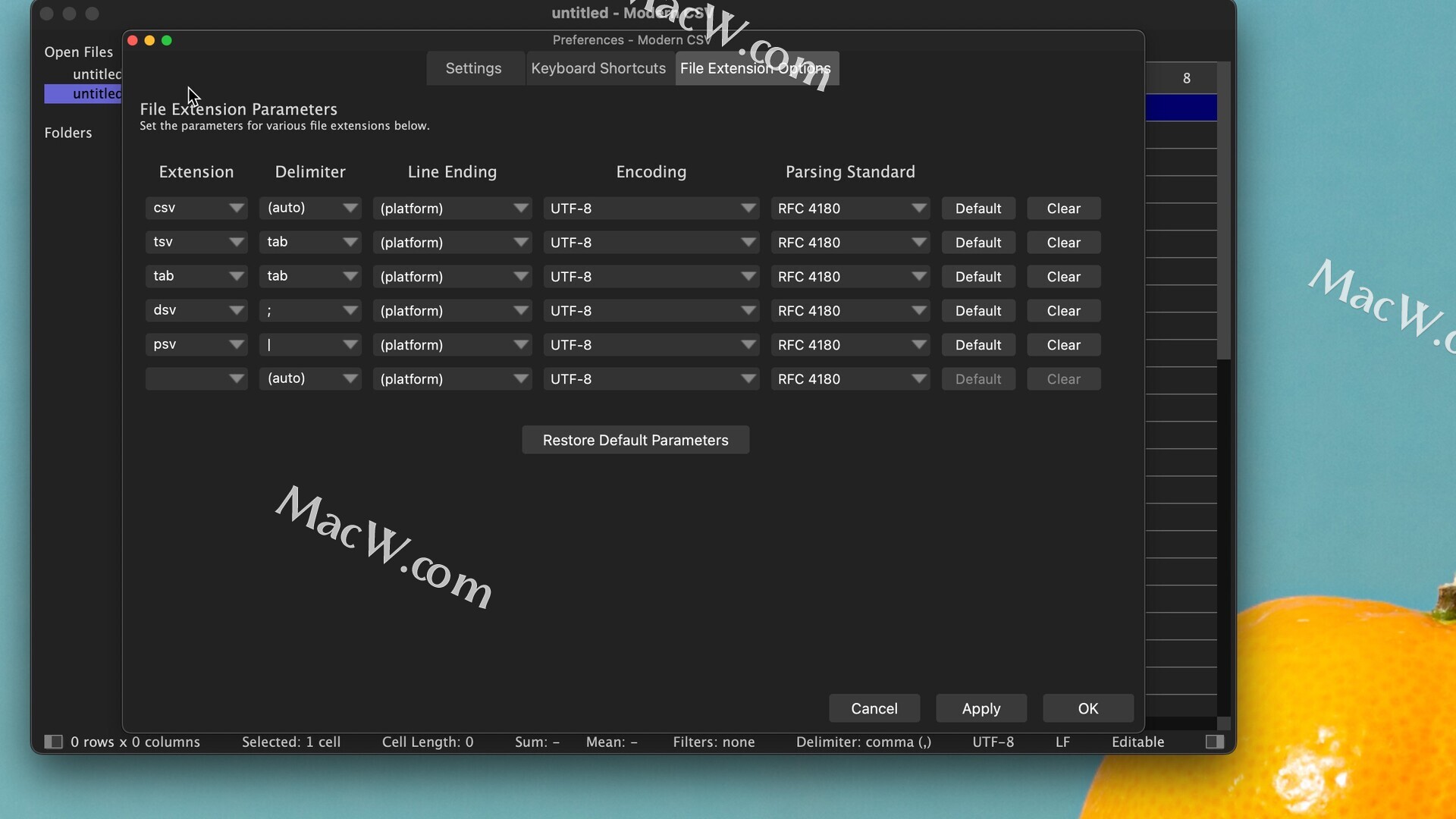Open line ending dropdown for psv row

coord(453,344)
